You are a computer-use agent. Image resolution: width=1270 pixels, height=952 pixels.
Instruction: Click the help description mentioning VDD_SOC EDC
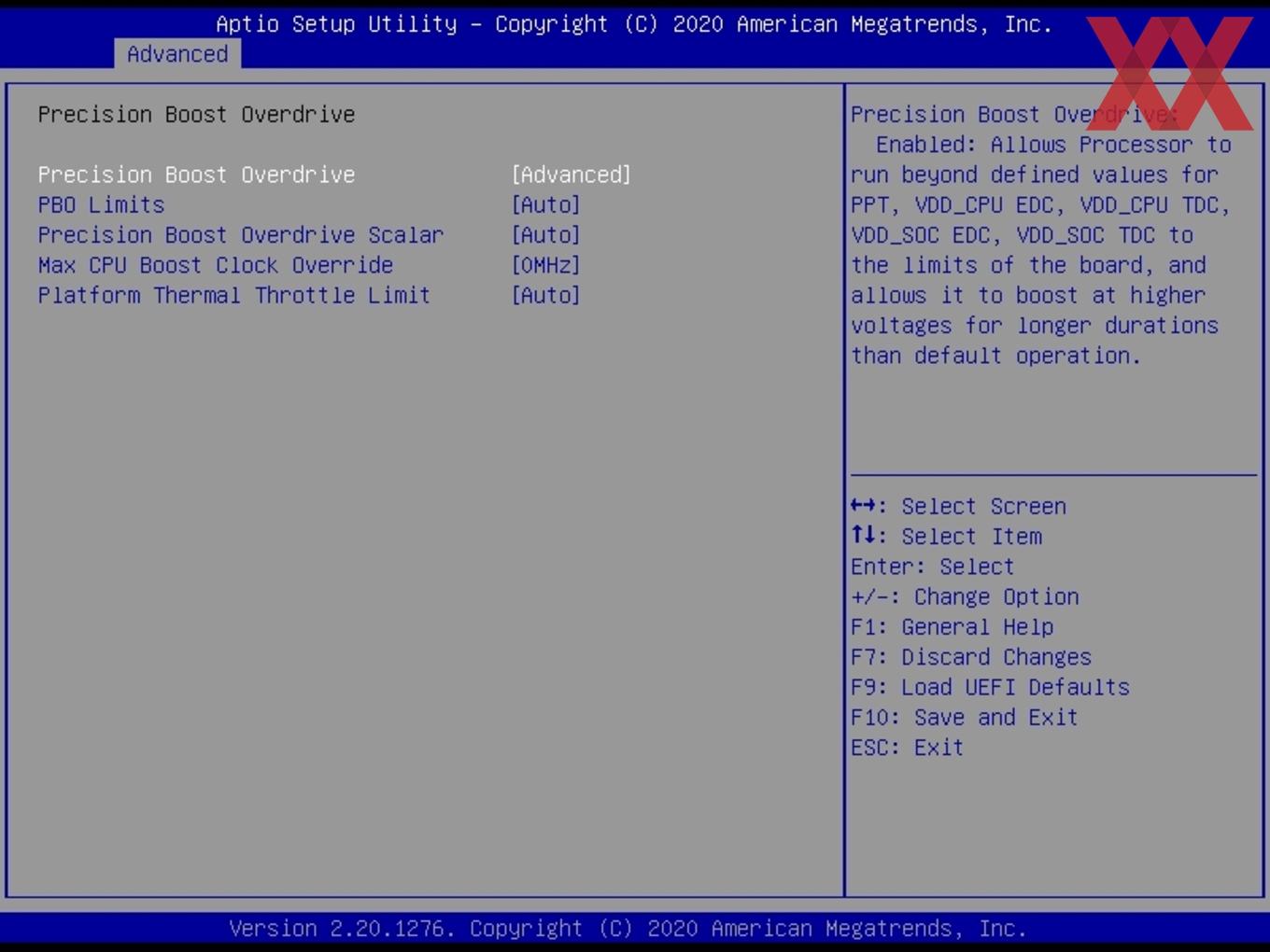click(x=1041, y=234)
